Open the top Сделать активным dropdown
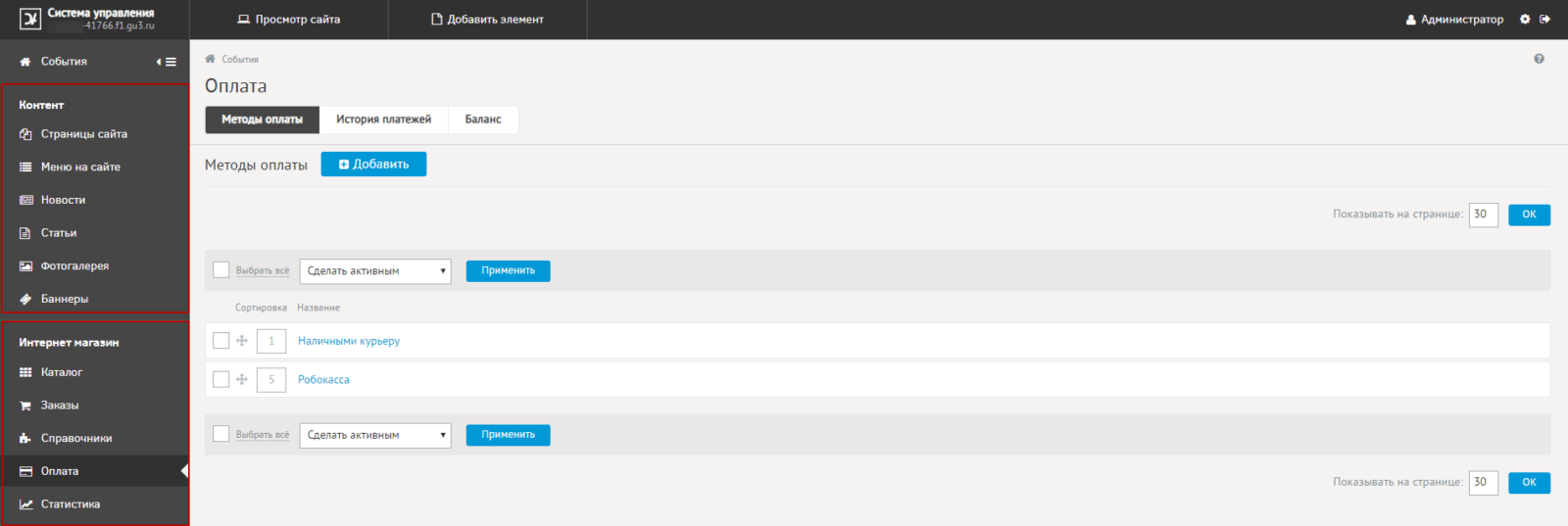1568x526 pixels. tap(375, 271)
